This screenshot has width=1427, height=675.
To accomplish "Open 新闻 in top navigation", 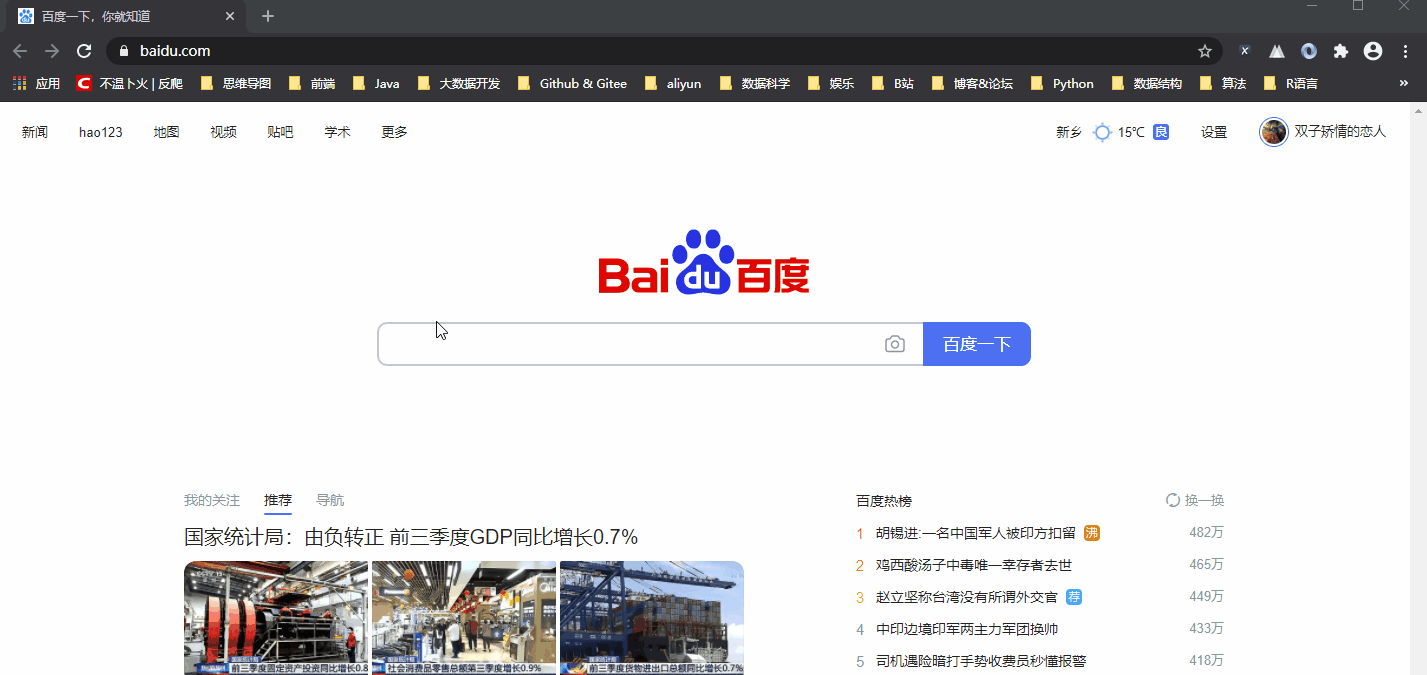I will [x=35, y=132].
